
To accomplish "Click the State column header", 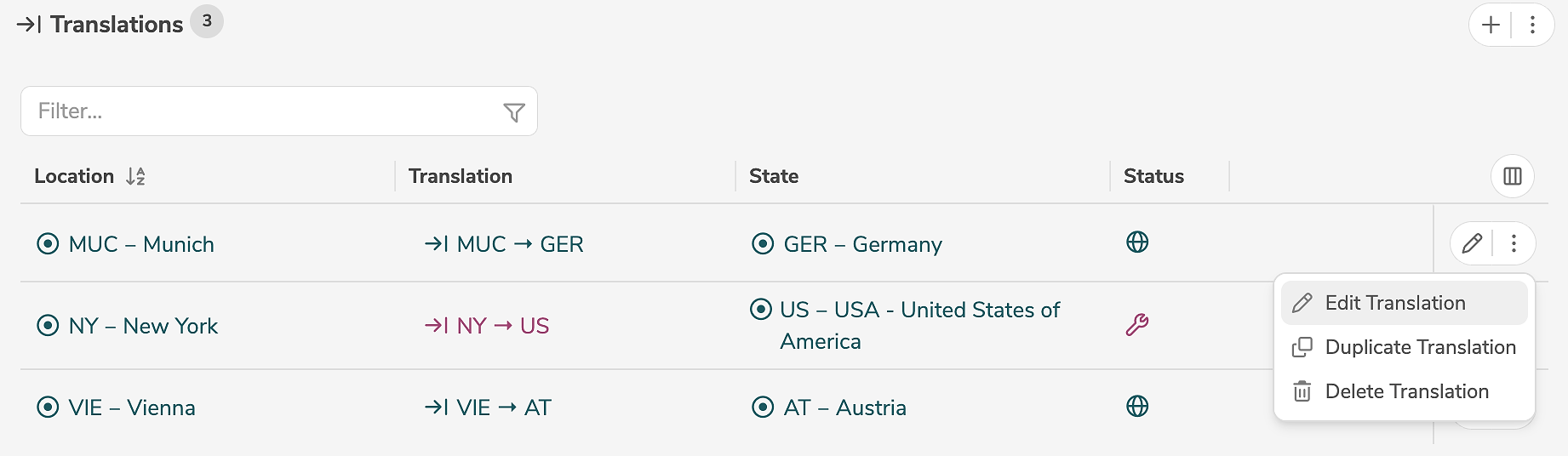I will (774, 176).
